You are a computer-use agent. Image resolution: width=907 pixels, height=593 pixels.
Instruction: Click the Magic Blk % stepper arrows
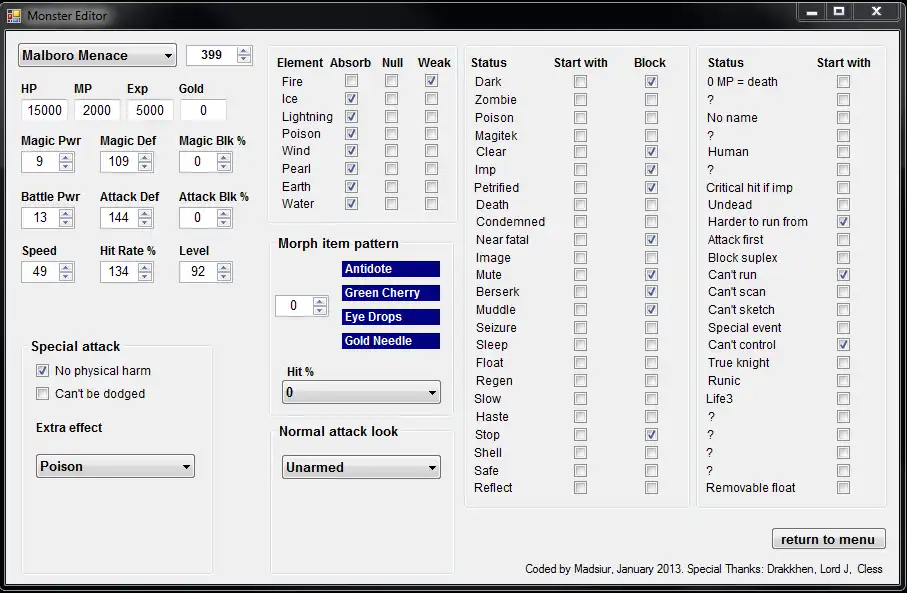pos(224,161)
